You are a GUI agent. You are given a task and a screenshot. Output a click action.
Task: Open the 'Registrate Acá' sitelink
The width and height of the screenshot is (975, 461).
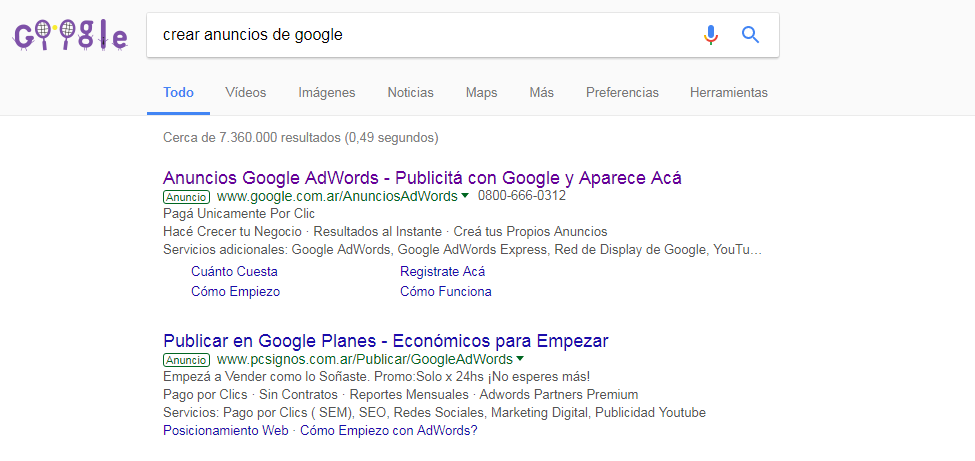443,272
